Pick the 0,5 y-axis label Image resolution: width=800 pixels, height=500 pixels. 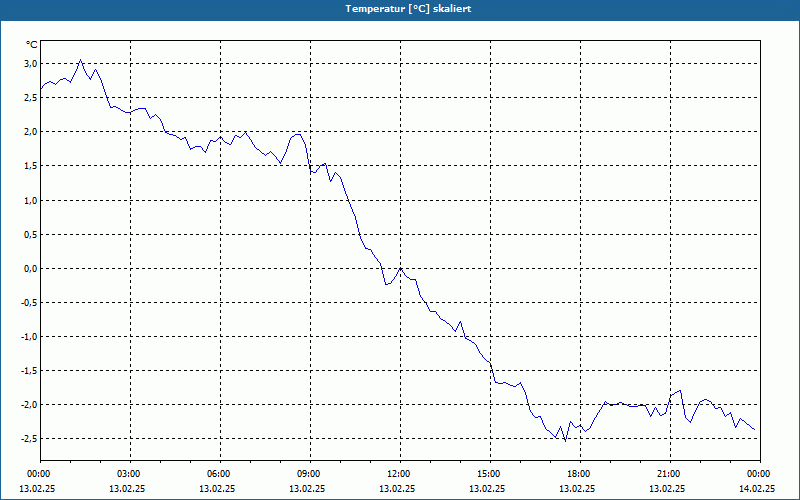(x=31, y=235)
